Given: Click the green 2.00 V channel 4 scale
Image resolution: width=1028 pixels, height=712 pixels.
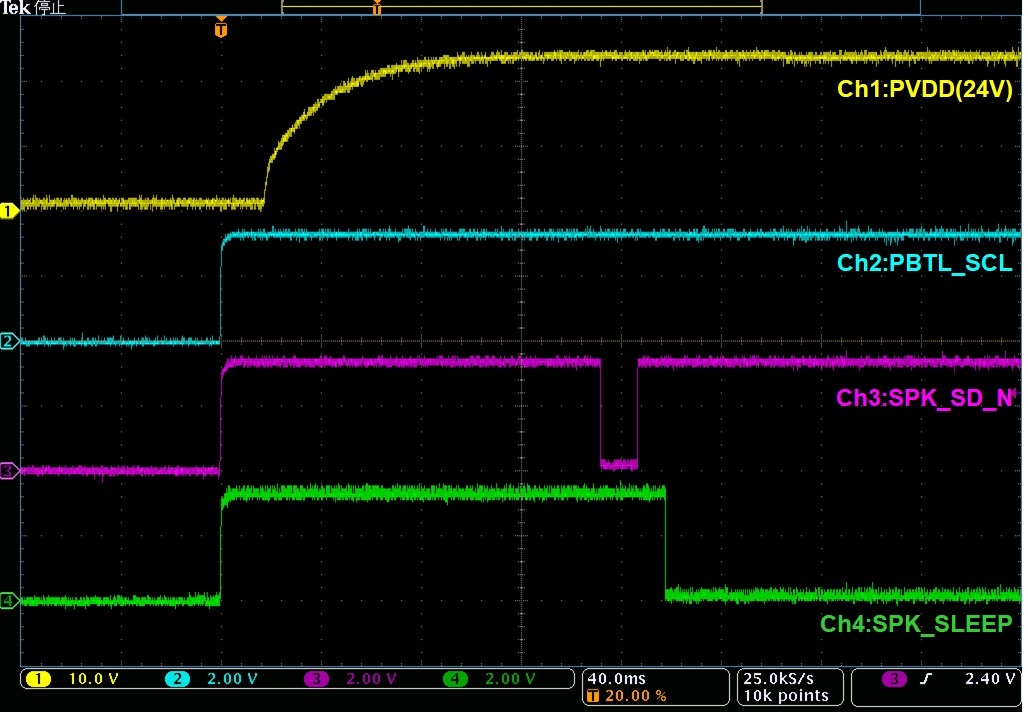Looking at the screenshot, I should coord(510,679).
